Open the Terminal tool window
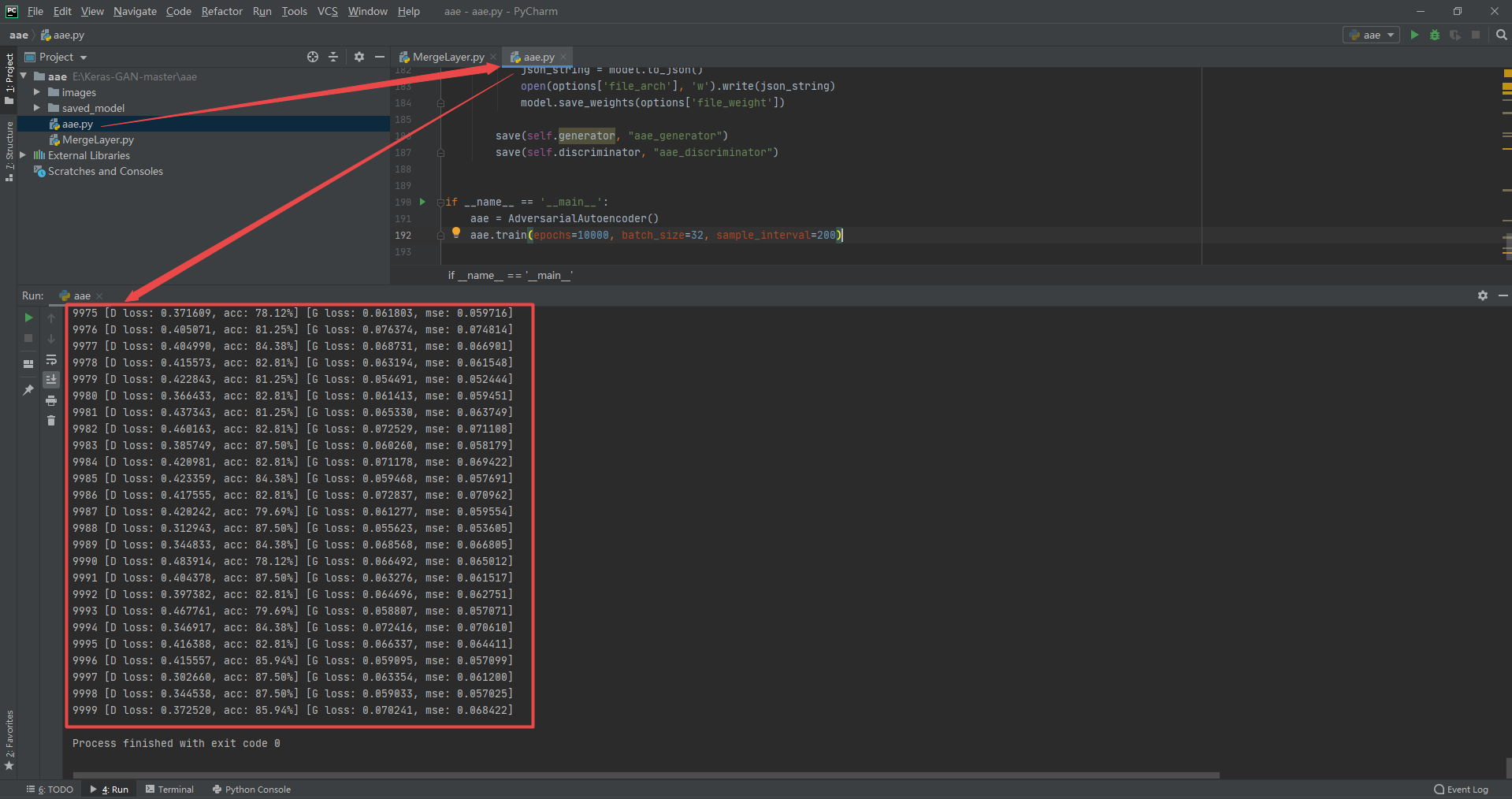 coord(169,789)
